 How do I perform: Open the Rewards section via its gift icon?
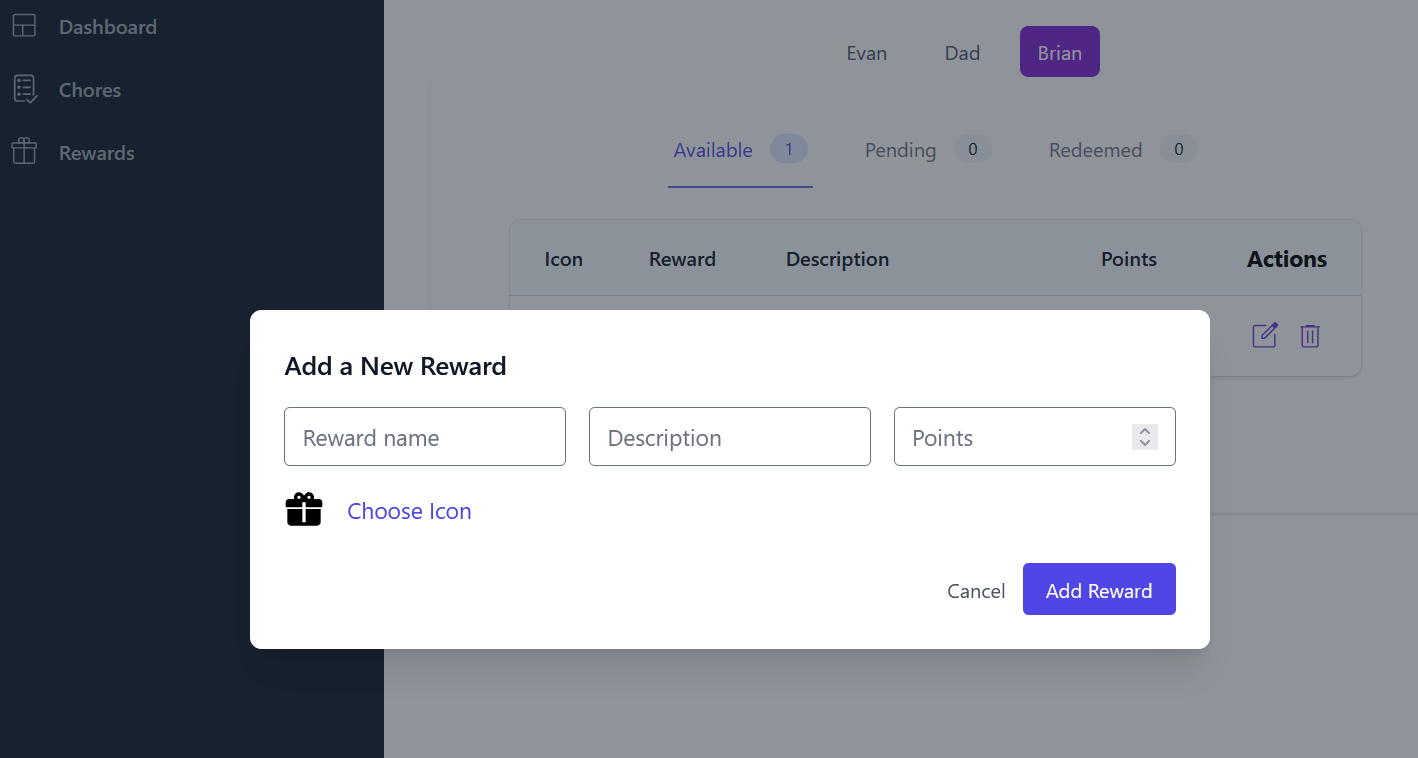point(25,152)
